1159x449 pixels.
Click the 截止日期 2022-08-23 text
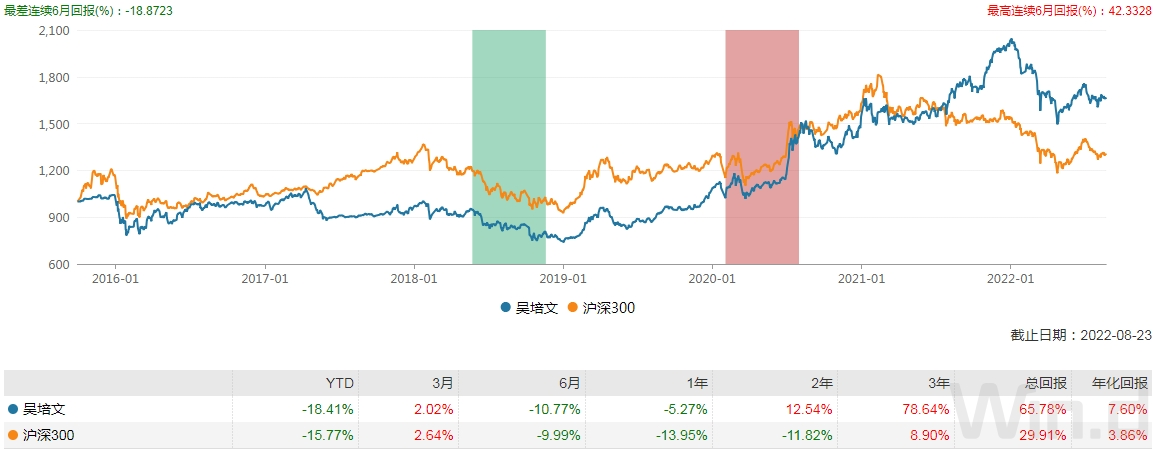pos(1081,336)
